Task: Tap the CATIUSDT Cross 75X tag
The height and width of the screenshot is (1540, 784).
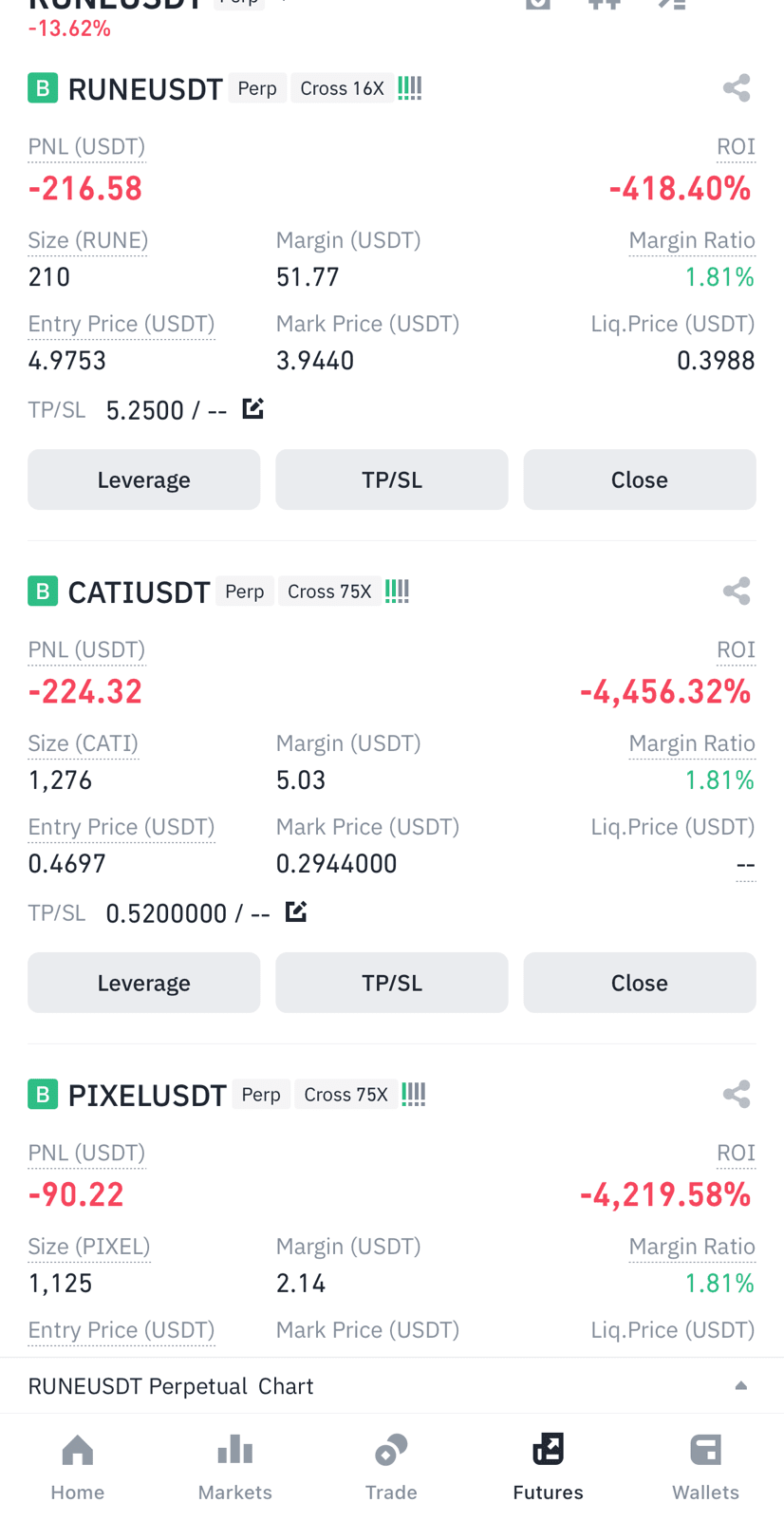Action: [329, 592]
